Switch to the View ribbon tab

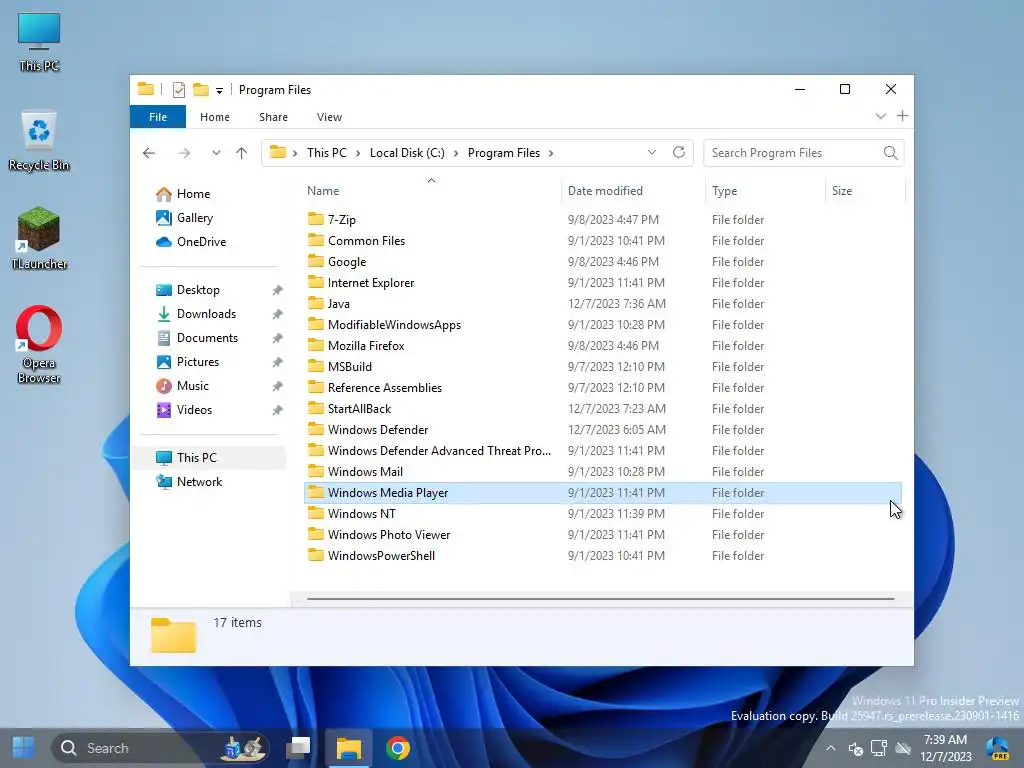point(329,117)
